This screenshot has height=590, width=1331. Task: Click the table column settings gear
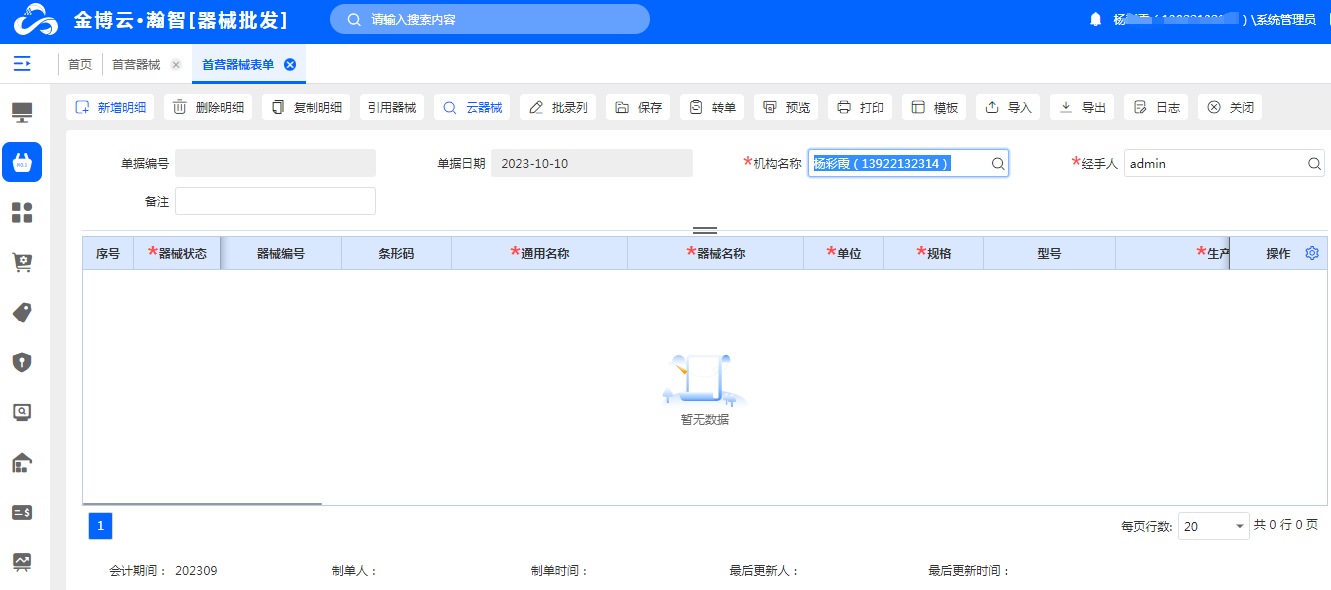1312,254
